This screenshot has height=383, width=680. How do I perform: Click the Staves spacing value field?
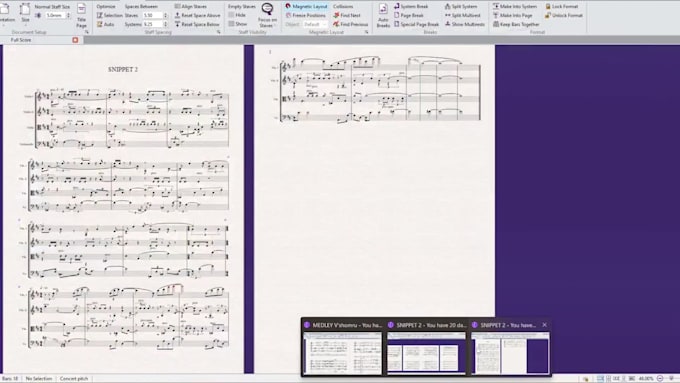(x=153, y=15)
